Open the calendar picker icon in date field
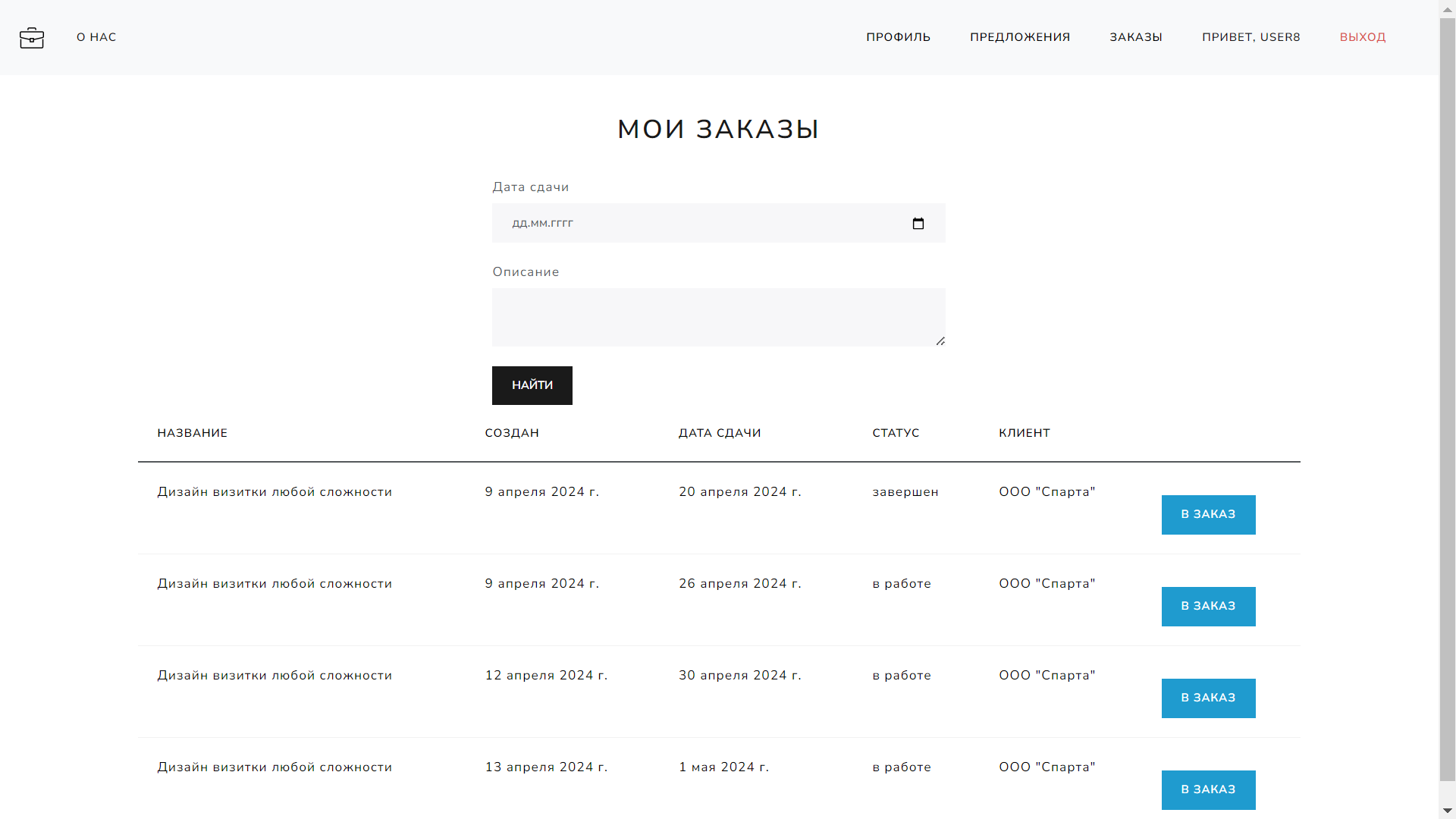Viewport: 1456px width, 819px height. point(918,224)
